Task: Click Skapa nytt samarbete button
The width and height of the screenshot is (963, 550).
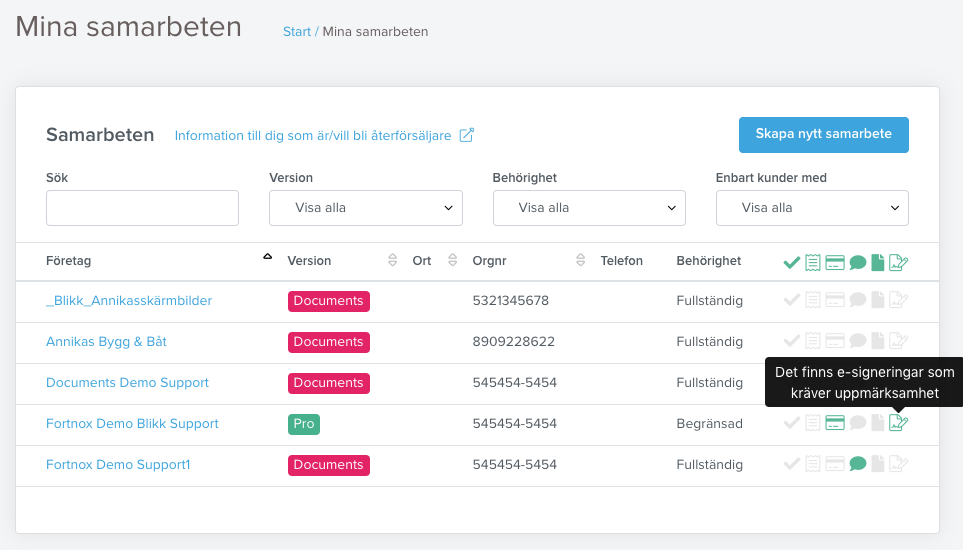Action: coord(824,134)
